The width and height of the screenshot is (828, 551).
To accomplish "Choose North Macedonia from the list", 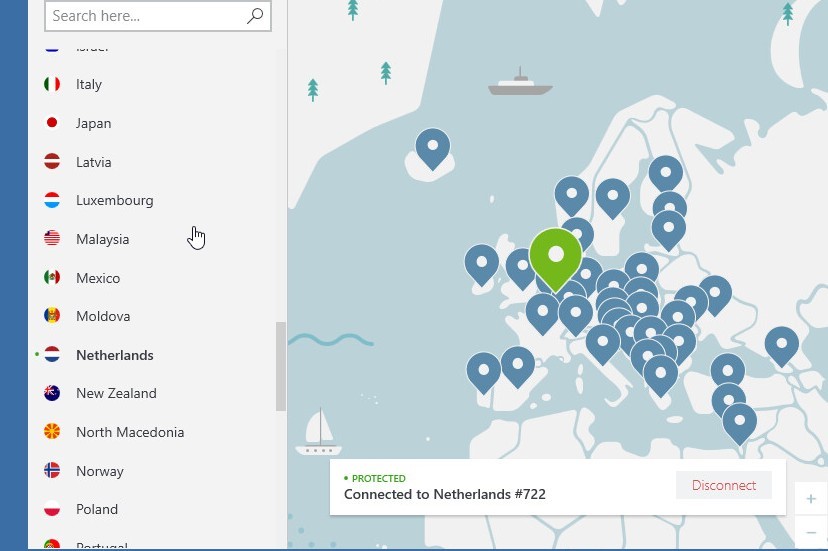I will point(130,433).
